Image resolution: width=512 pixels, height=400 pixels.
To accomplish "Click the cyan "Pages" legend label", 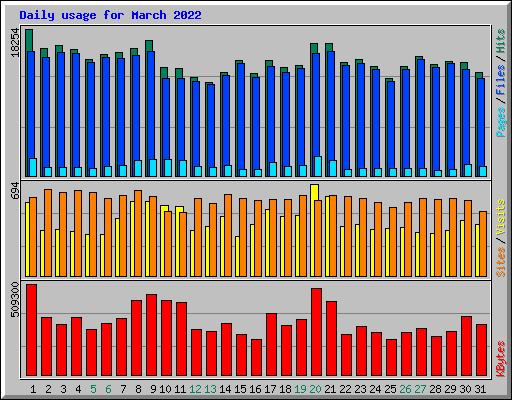I will tap(501, 122).
